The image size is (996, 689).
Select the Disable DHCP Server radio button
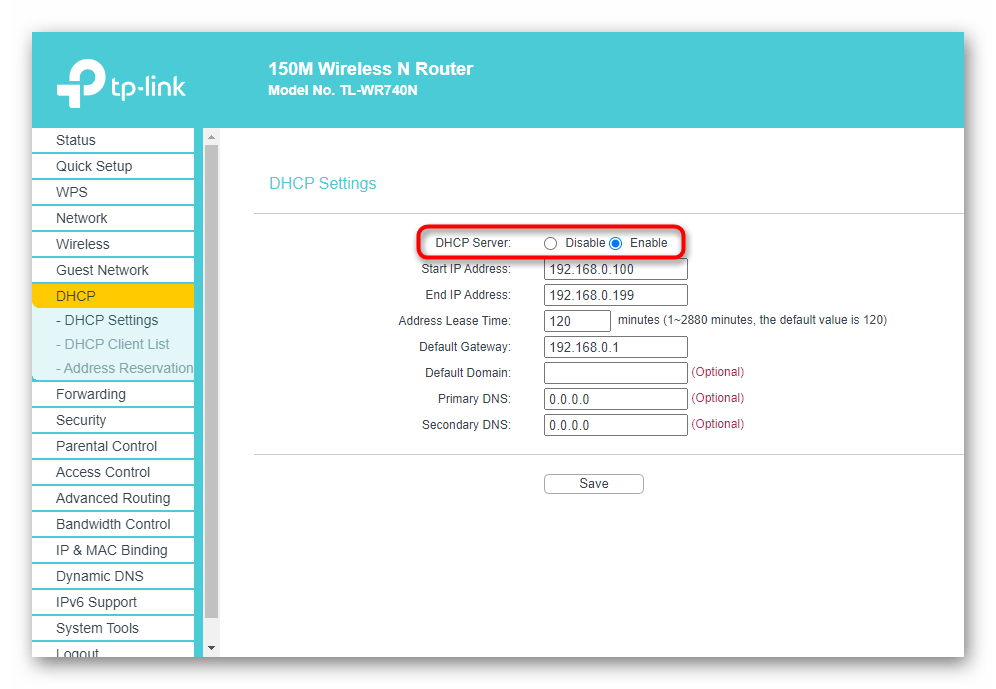point(550,243)
